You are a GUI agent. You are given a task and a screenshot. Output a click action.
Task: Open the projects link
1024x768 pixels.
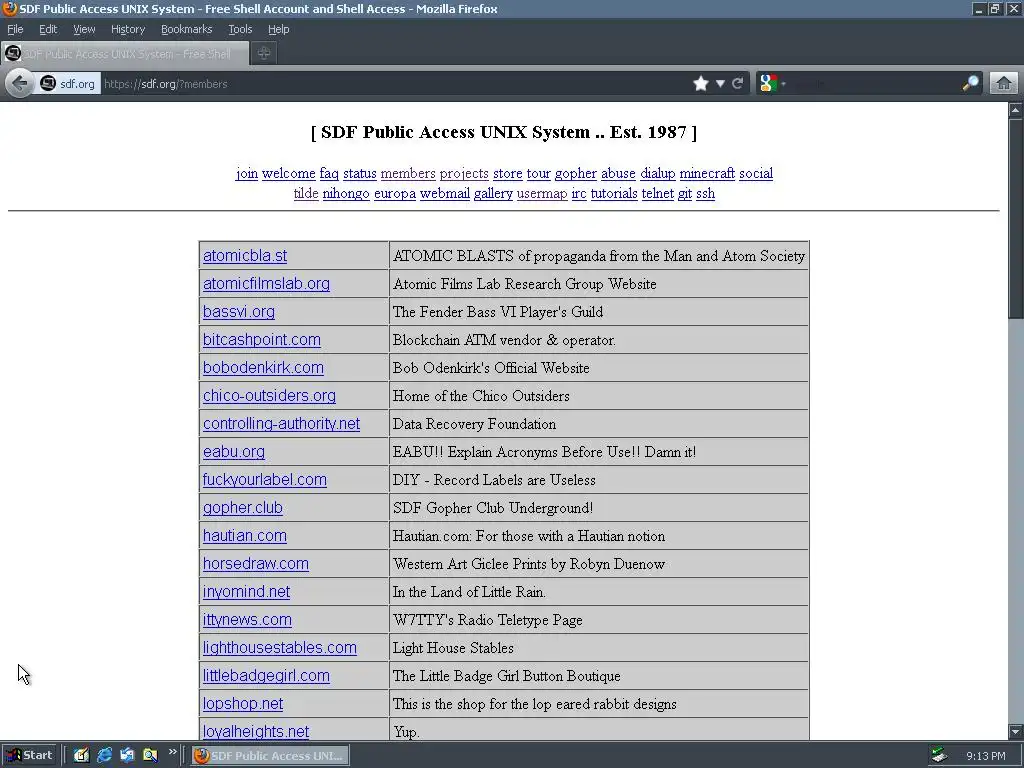pos(464,174)
